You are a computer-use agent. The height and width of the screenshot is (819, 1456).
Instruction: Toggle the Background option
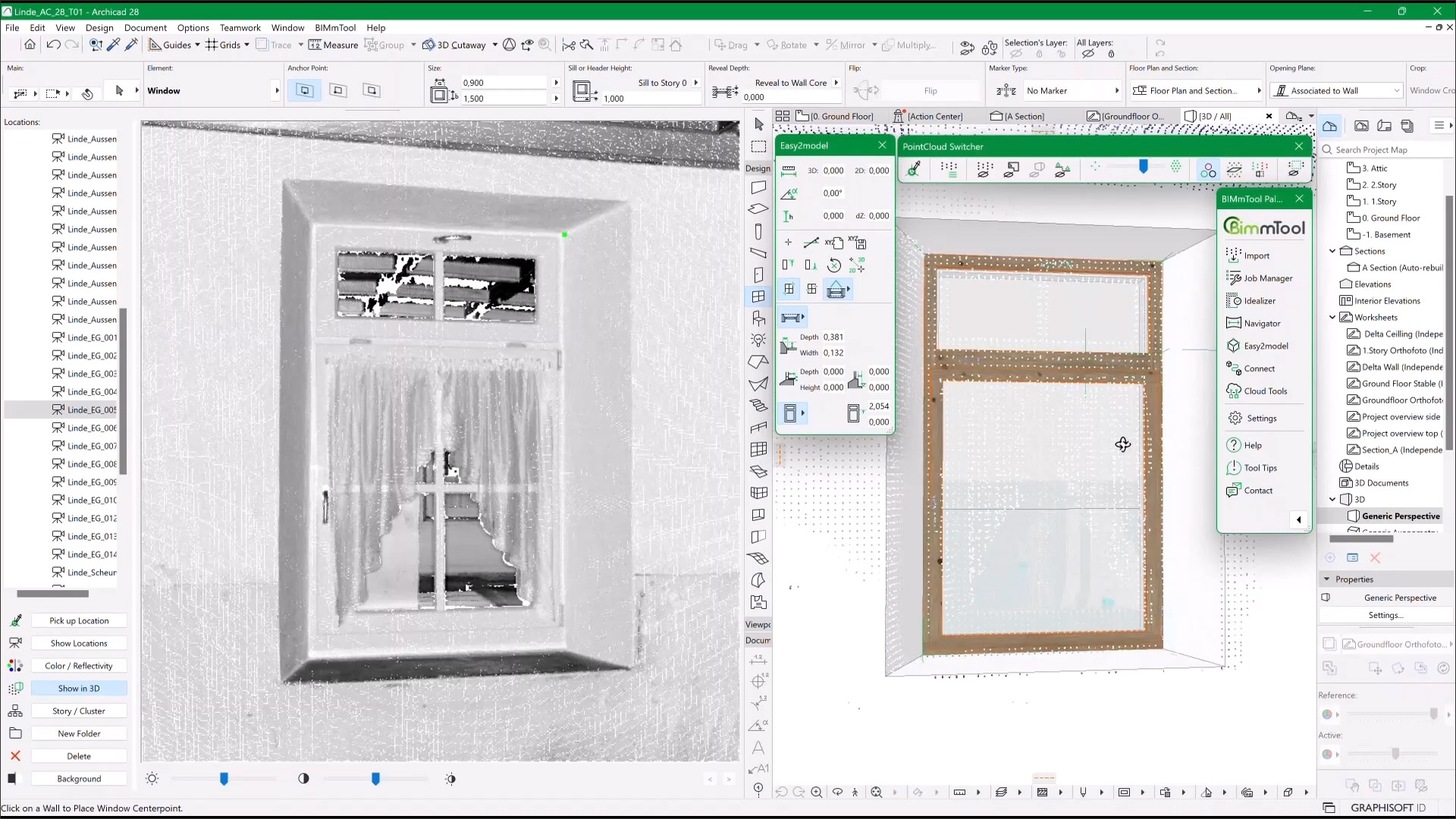[79, 779]
